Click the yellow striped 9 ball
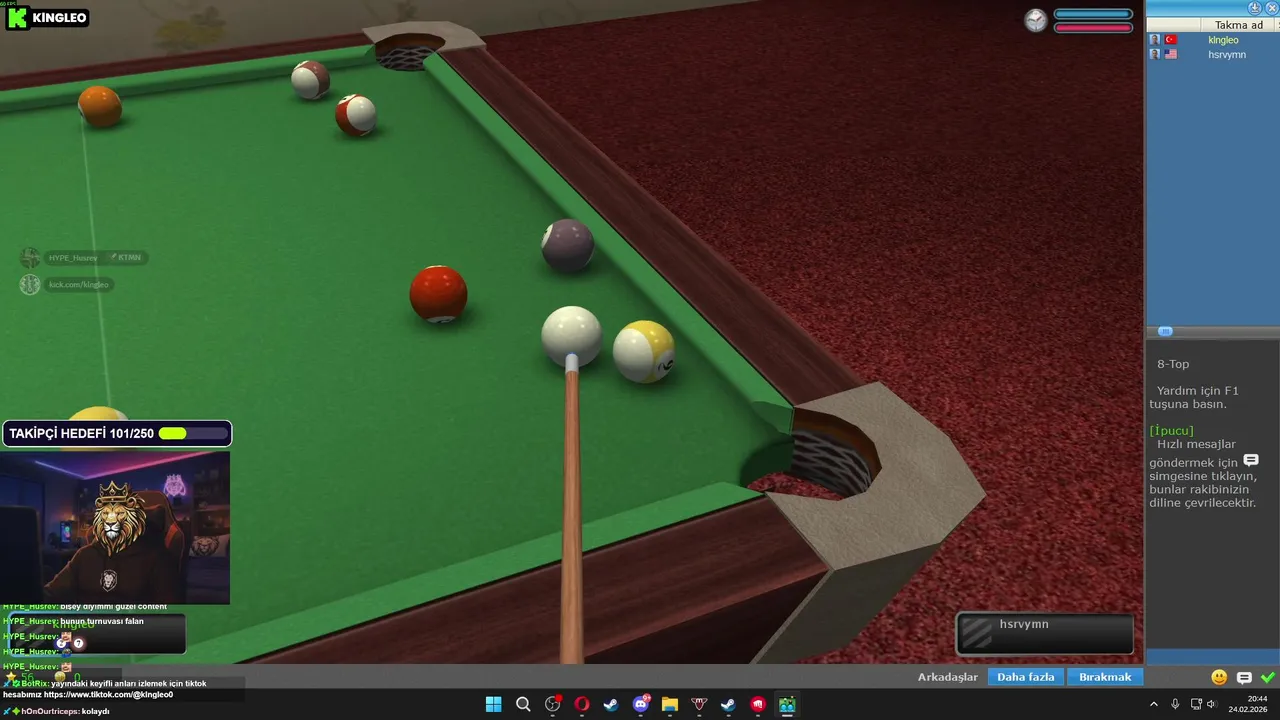1280x720 pixels. 644,351
